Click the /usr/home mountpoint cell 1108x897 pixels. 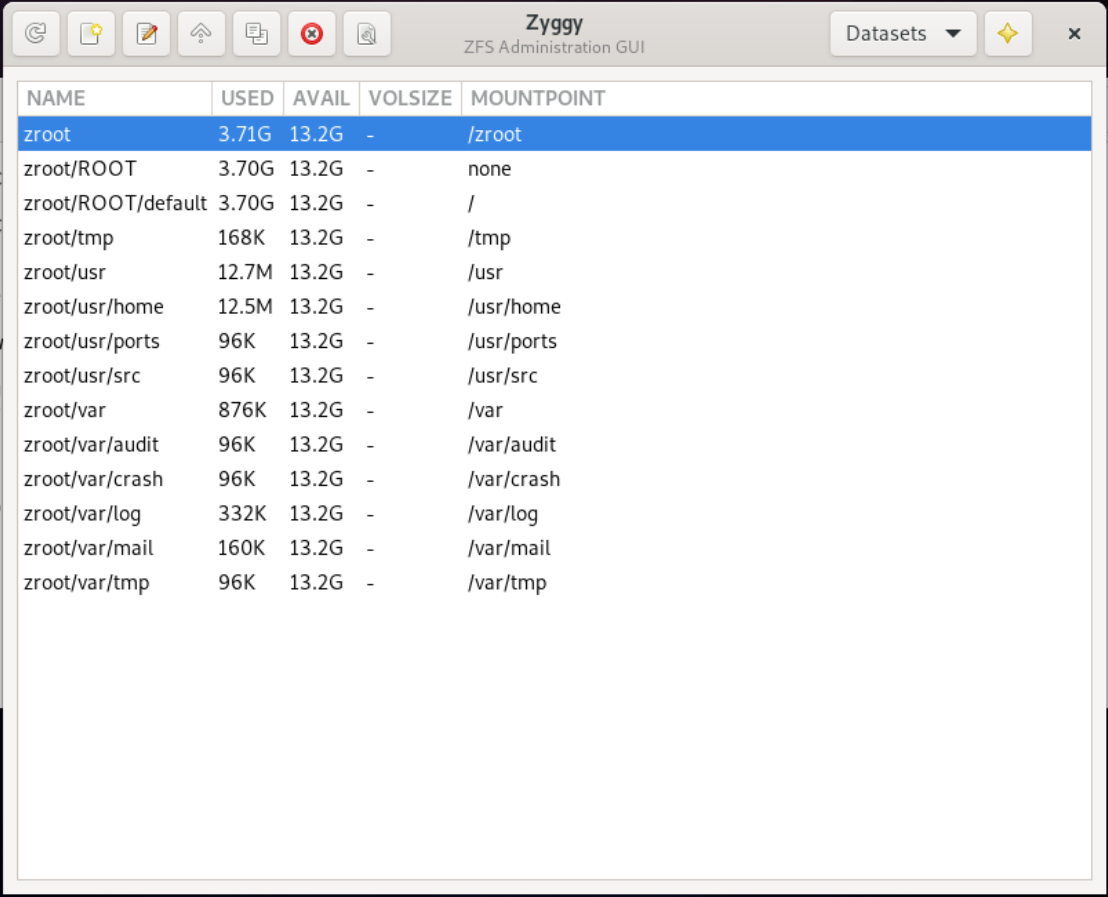point(514,307)
